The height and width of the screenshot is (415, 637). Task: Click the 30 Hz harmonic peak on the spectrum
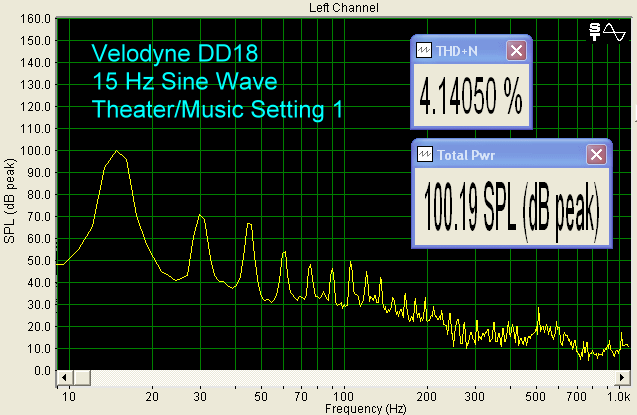(x=200, y=216)
